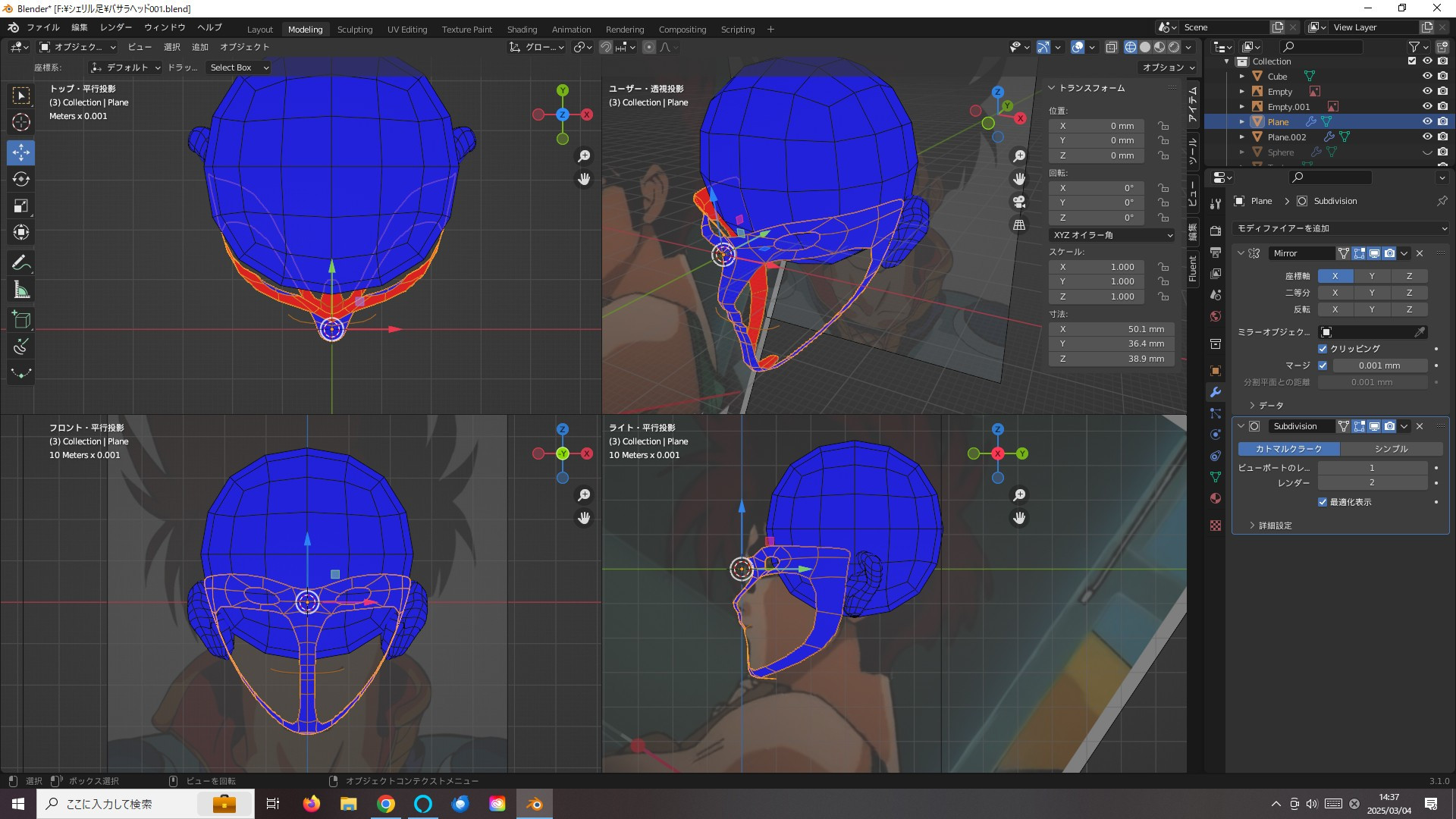Select the Add Cube tool
1456x819 pixels.
[x=21, y=320]
